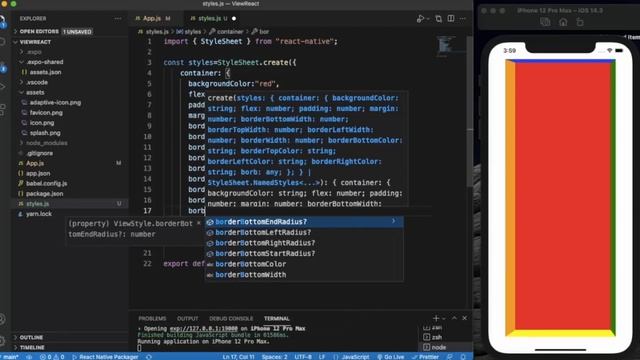This screenshot has height=360, width=640.
Task: Click errors and warnings count in status bar
Action: click(52, 357)
